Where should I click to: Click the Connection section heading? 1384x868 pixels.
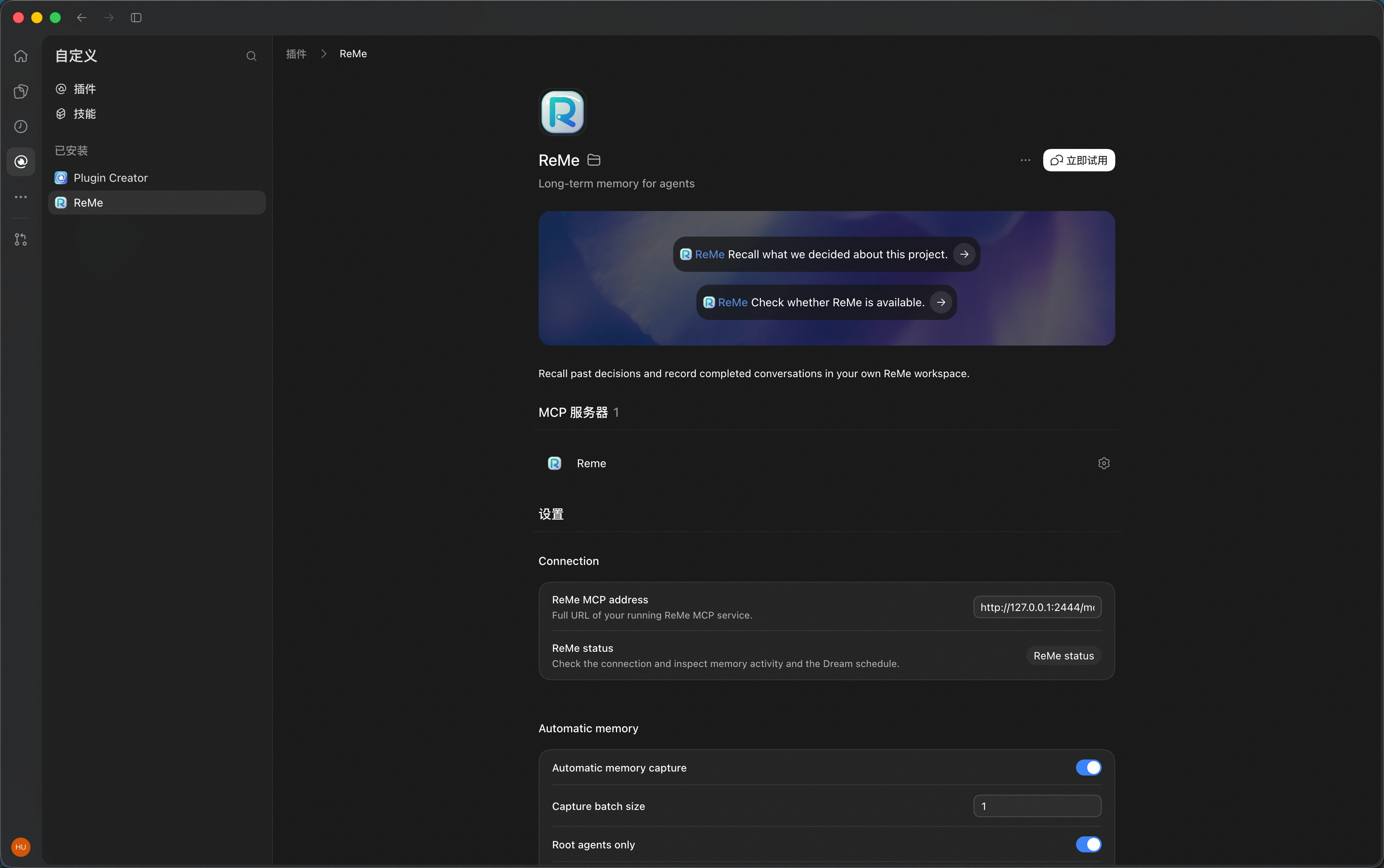click(x=568, y=561)
